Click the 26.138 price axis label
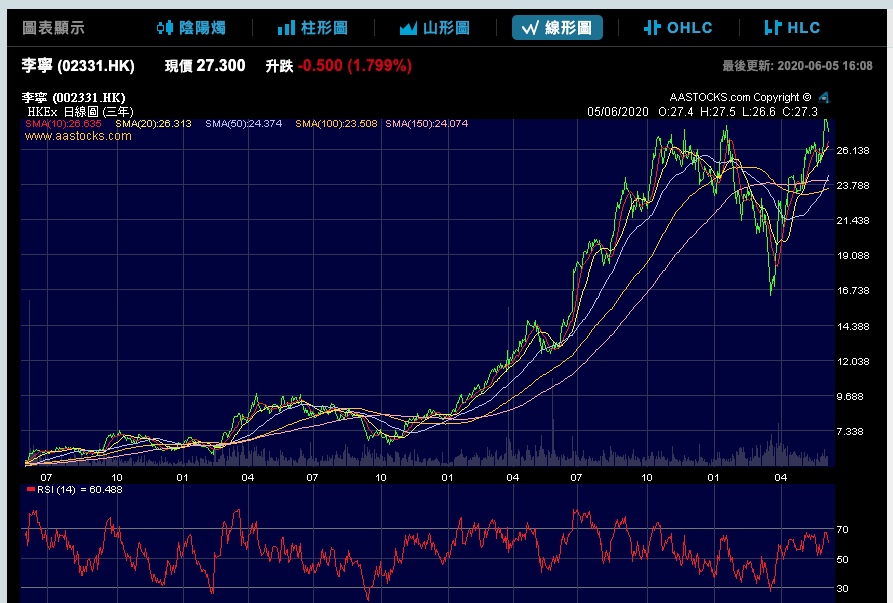Screen dimensions: 893x603 (x=853, y=151)
